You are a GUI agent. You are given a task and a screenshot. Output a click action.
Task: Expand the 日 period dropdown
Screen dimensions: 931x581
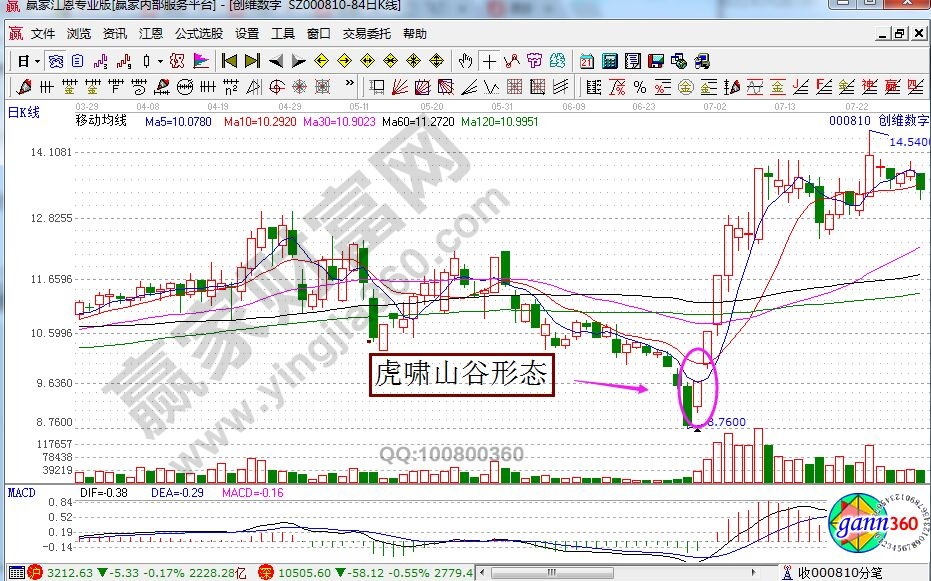tap(27, 61)
